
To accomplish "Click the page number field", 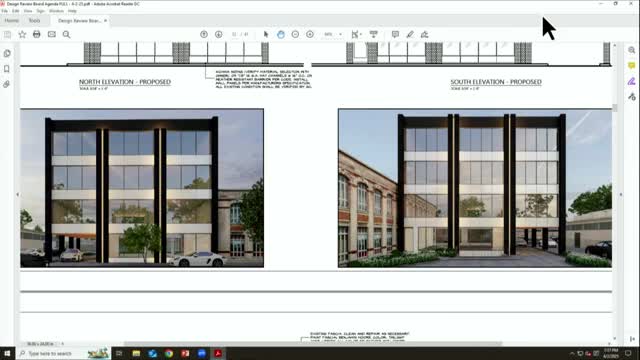I will click(x=235, y=35).
